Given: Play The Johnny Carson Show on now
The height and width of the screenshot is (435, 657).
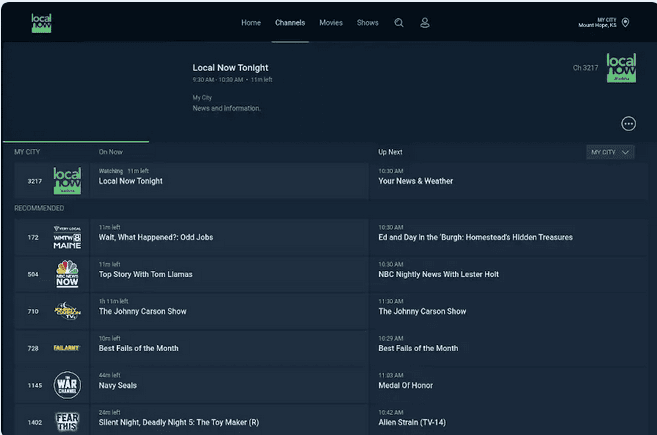Looking at the screenshot, I should [229, 311].
